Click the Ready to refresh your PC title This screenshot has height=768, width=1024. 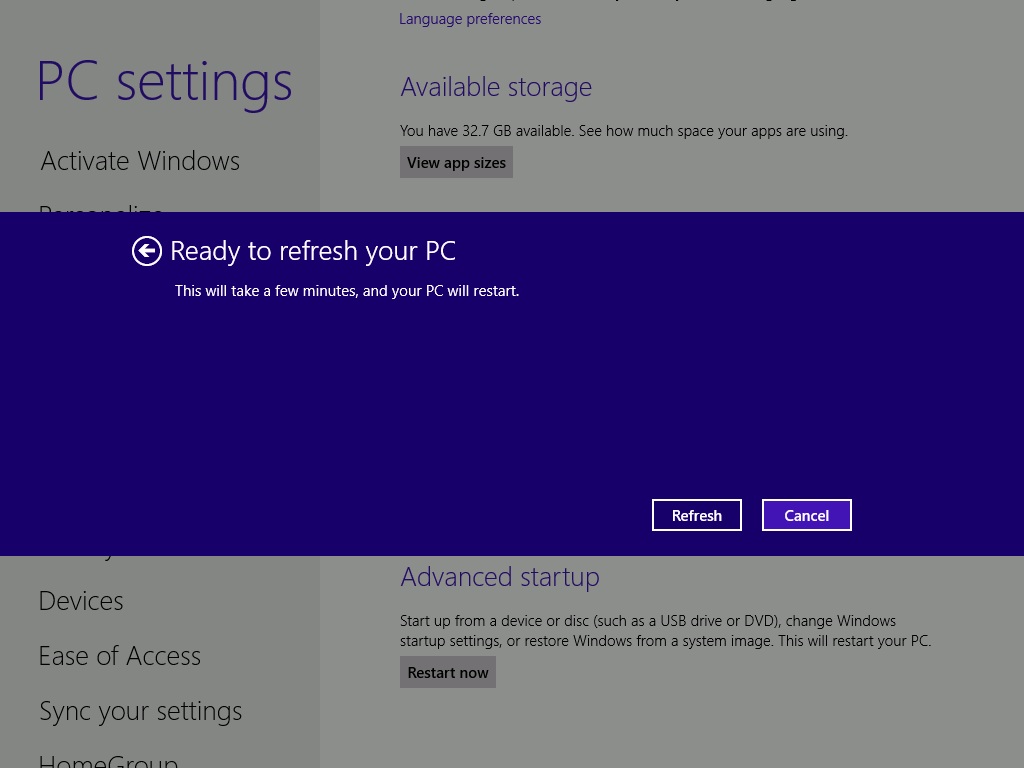pos(312,250)
